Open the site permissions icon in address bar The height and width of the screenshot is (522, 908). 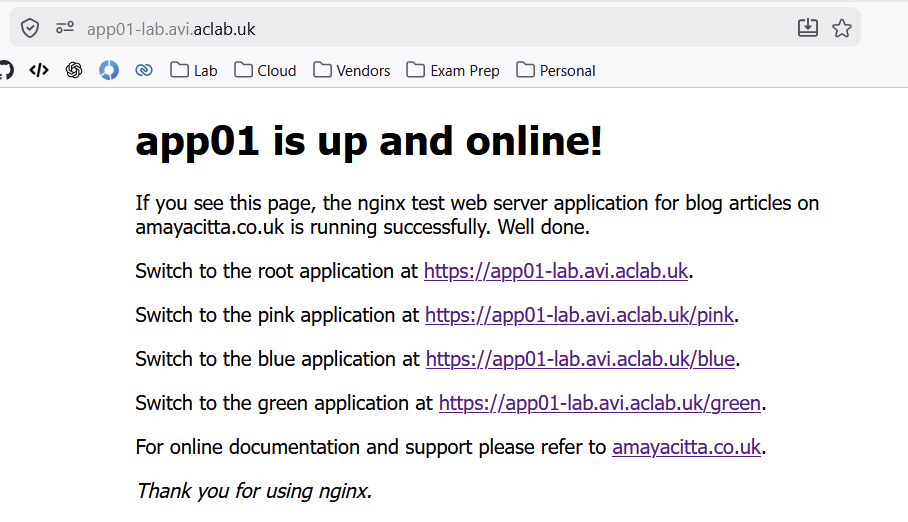coord(65,29)
